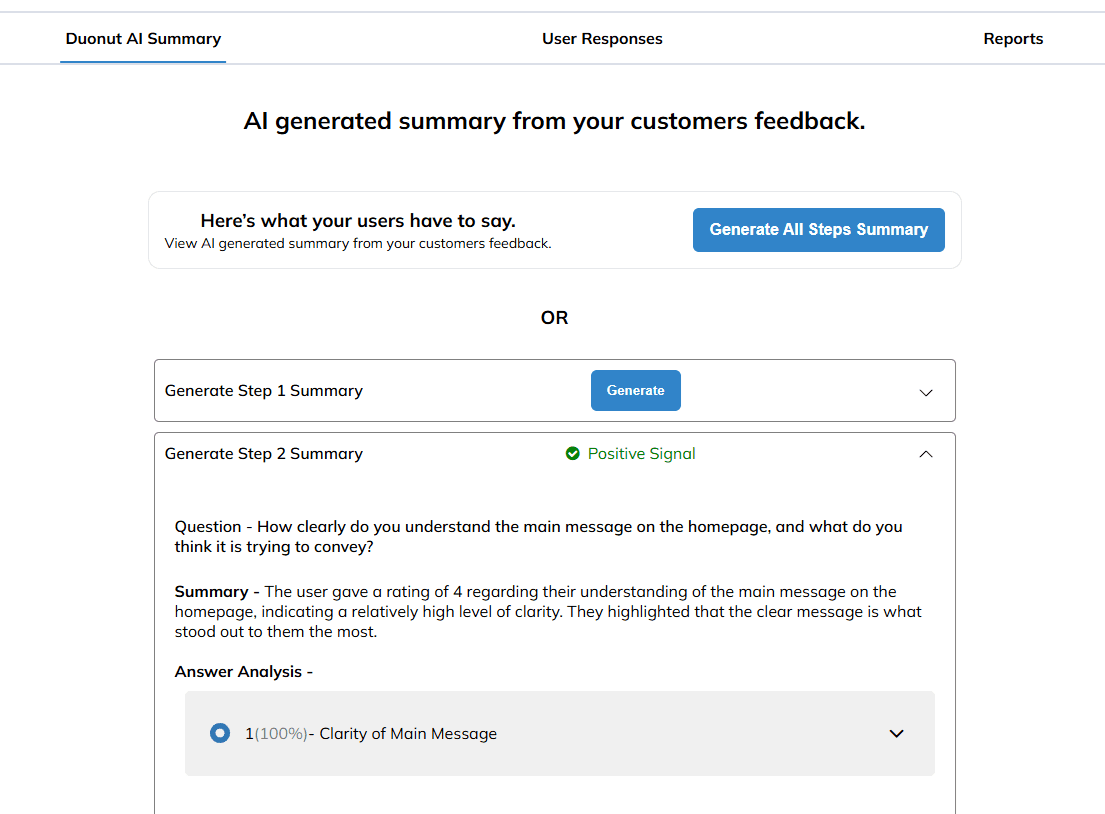Viewport: 1105px width, 814px height.
Task: Click the 1(100%) answer percentage text
Action: 275,734
